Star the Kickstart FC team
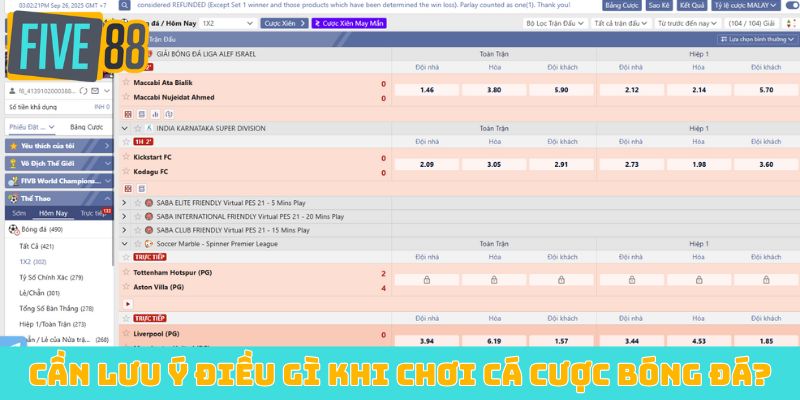The height and width of the screenshot is (400, 800). tap(127, 156)
